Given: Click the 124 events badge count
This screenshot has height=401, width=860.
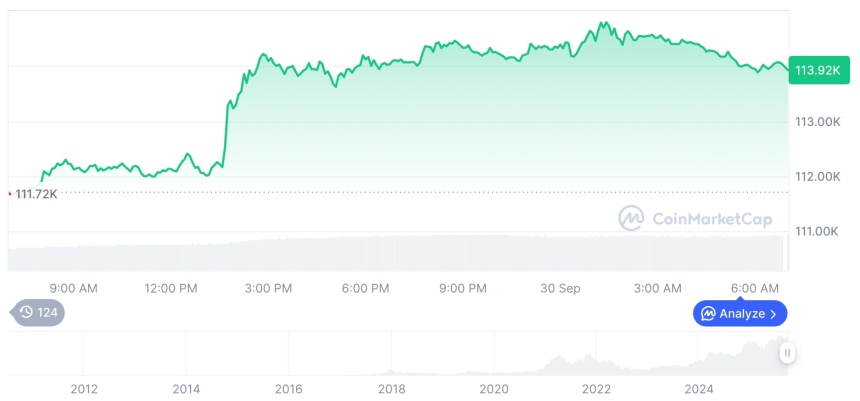Looking at the screenshot, I should (48, 313).
